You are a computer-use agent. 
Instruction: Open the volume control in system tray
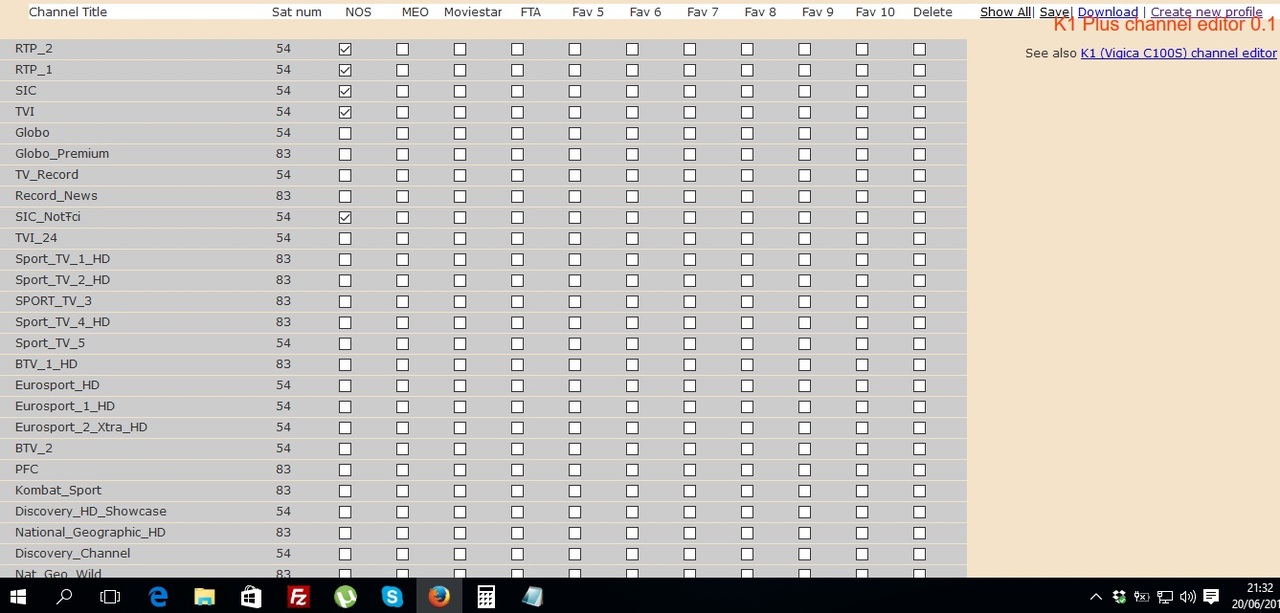[x=1187, y=597]
